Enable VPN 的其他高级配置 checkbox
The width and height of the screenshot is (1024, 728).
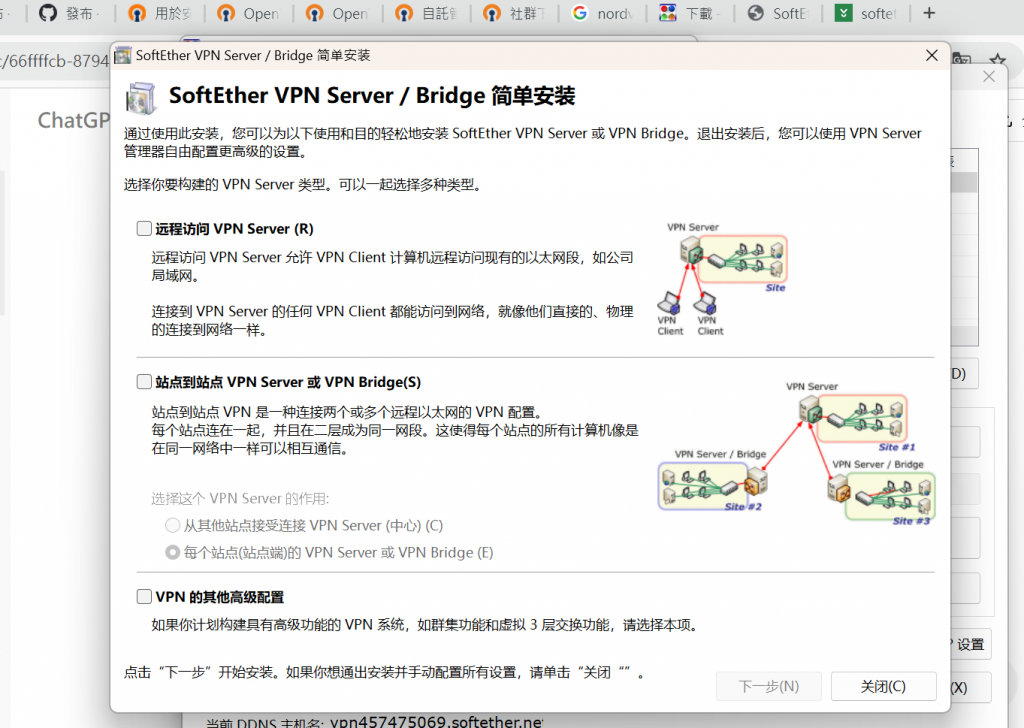pyautogui.click(x=144, y=597)
